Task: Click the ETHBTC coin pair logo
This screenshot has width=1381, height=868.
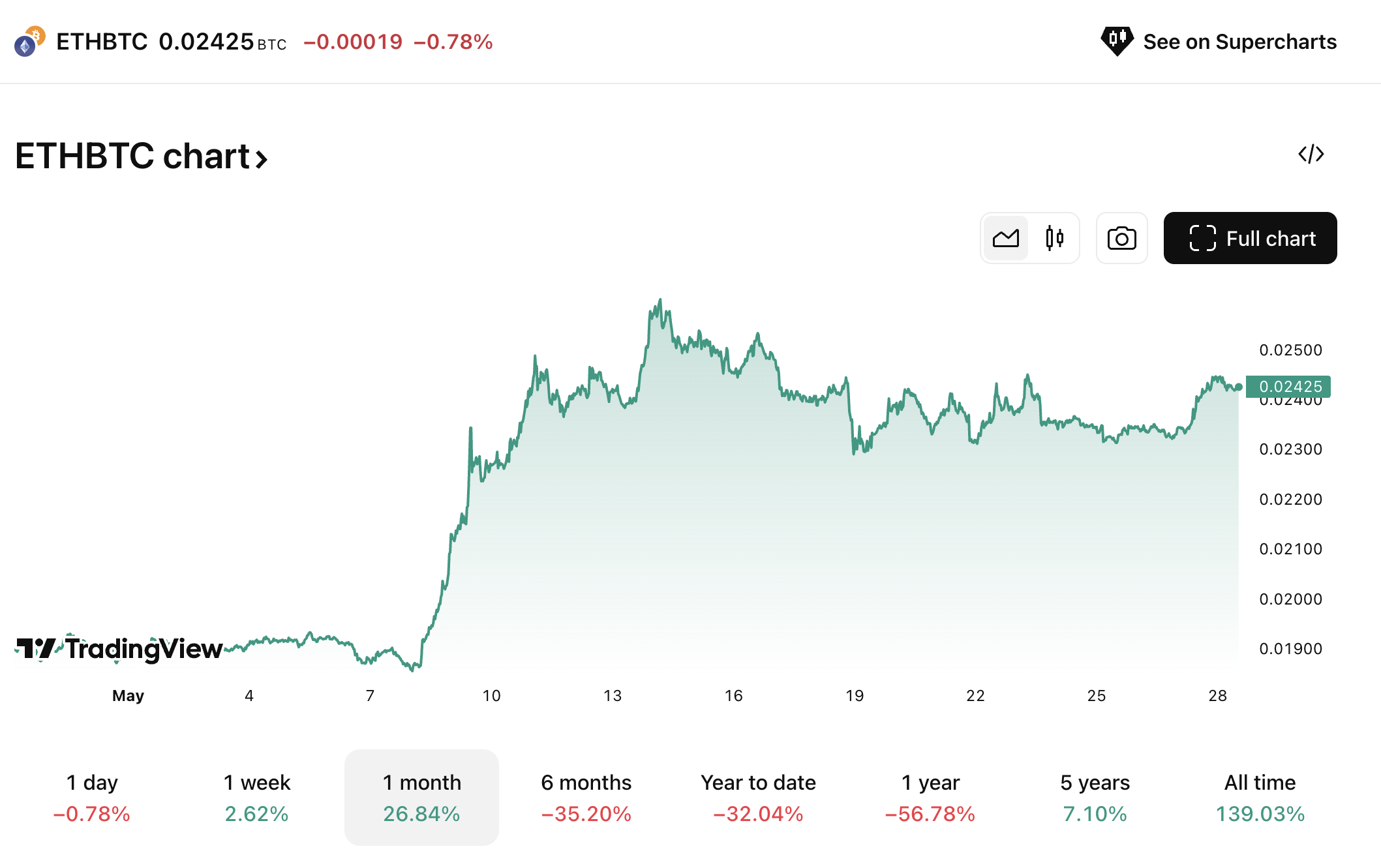Action: 30,41
